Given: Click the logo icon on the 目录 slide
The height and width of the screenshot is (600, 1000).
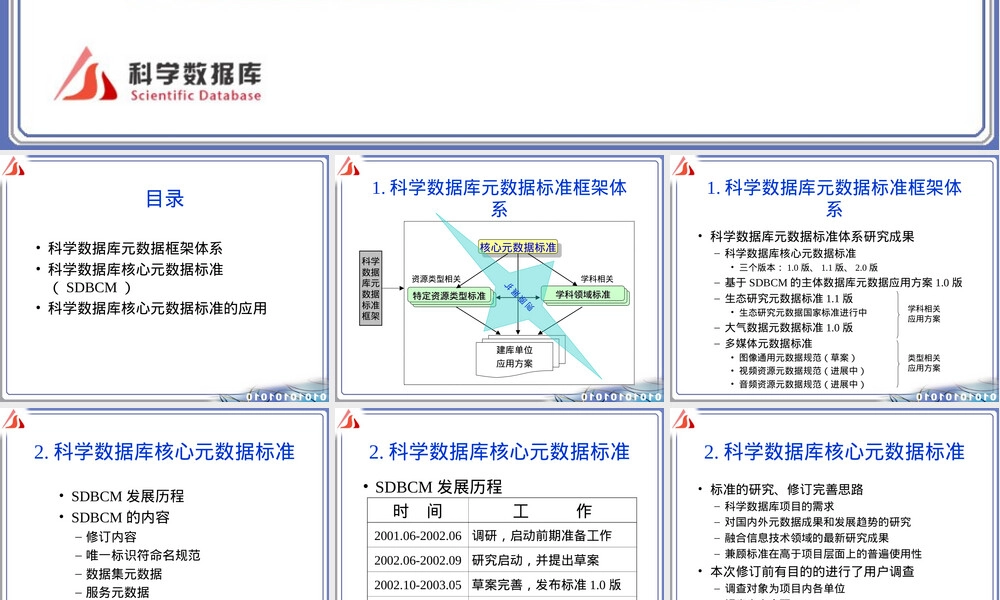Looking at the screenshot, I should [13, 166].
